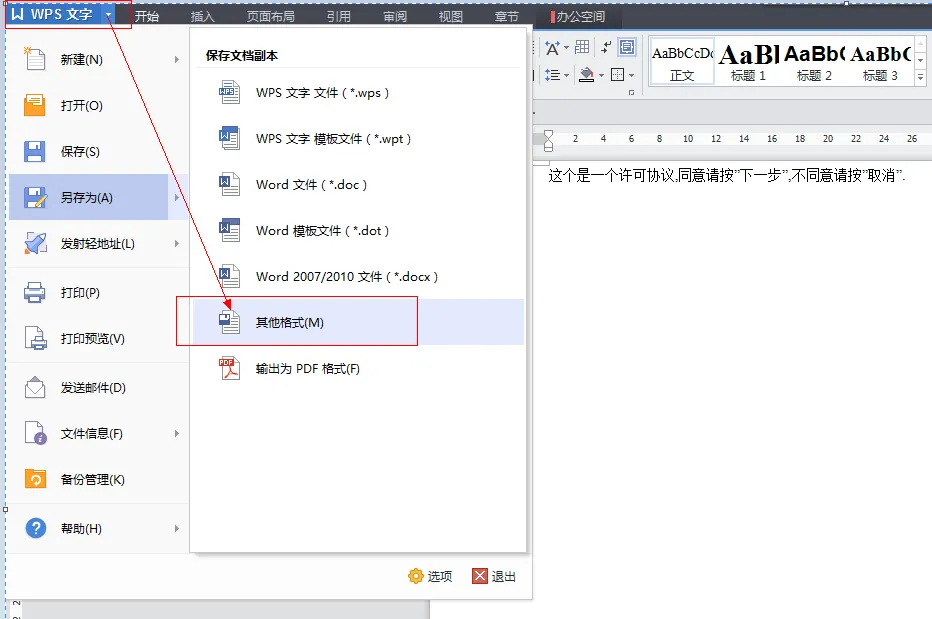Click the license agreement sentence in document

[x=726, y=175]
